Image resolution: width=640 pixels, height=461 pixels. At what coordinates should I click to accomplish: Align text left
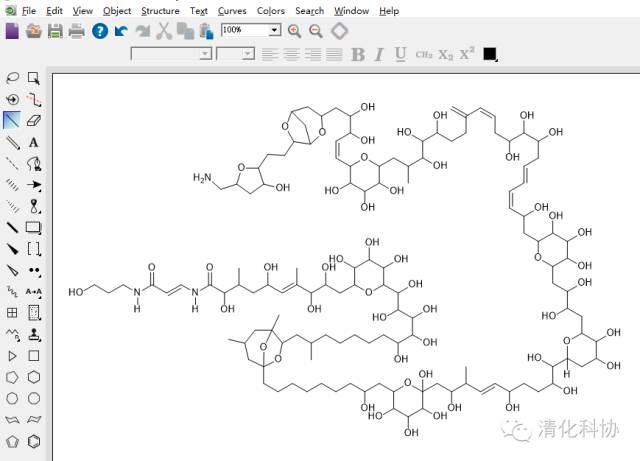(269, 54)
